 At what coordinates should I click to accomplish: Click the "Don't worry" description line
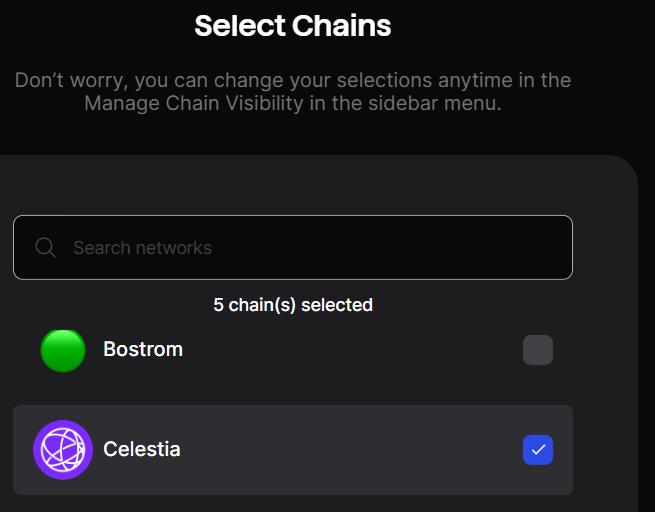(293, 80)
